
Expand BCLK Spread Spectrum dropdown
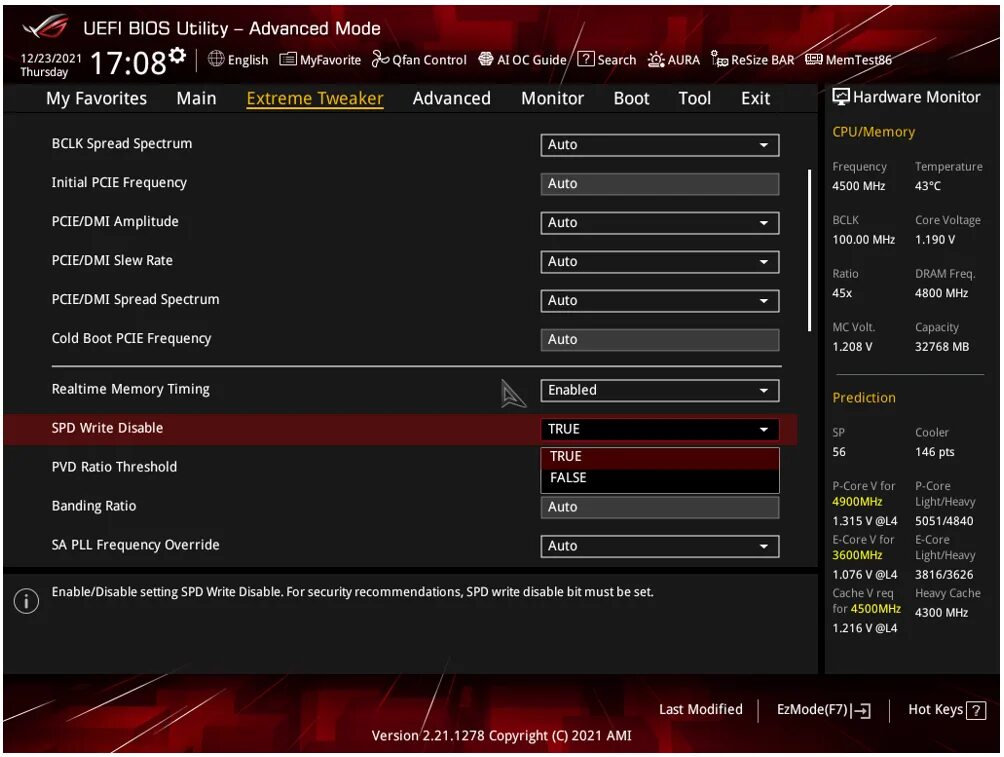[660, 145]
